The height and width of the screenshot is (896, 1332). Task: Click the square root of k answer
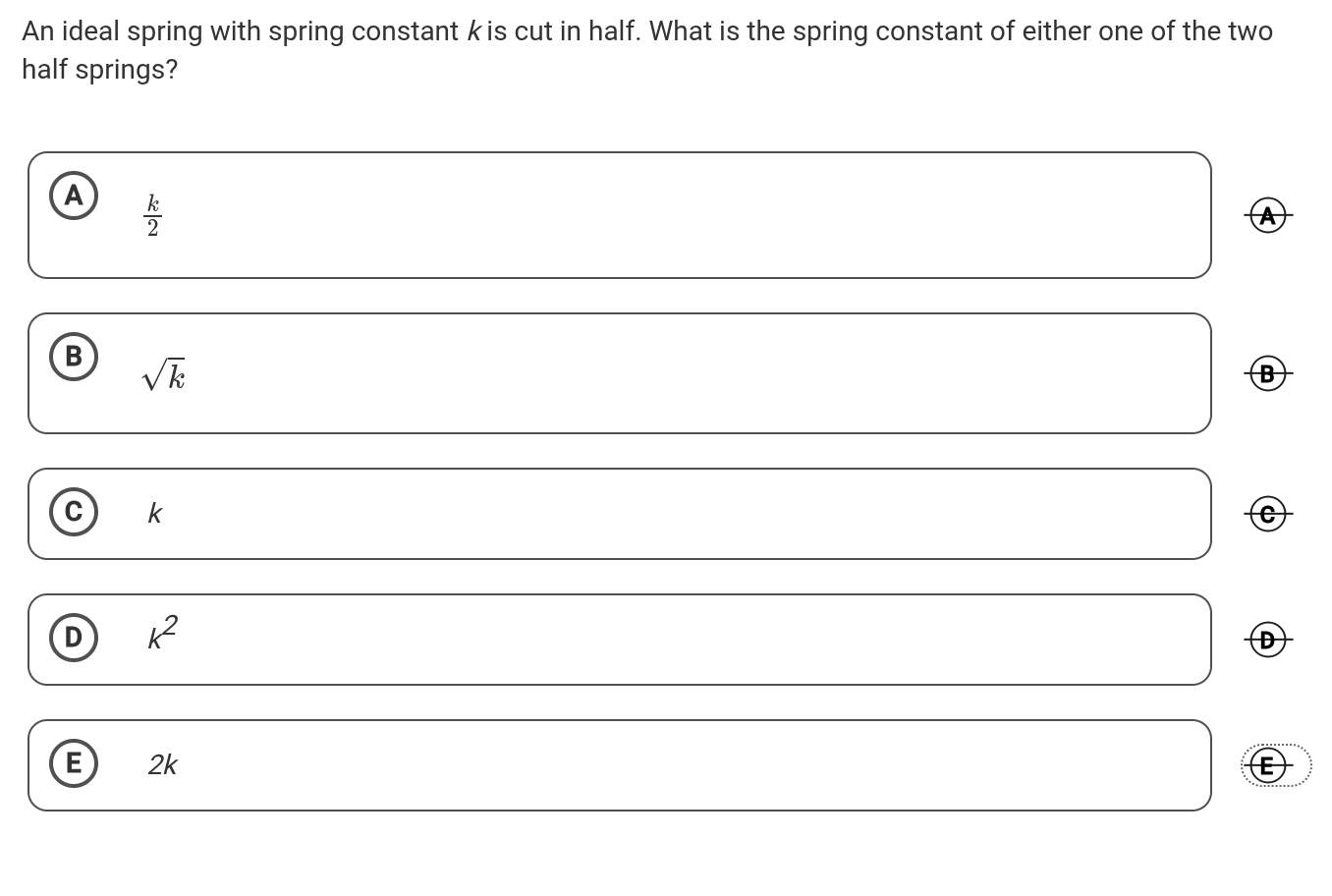(164, 375)
